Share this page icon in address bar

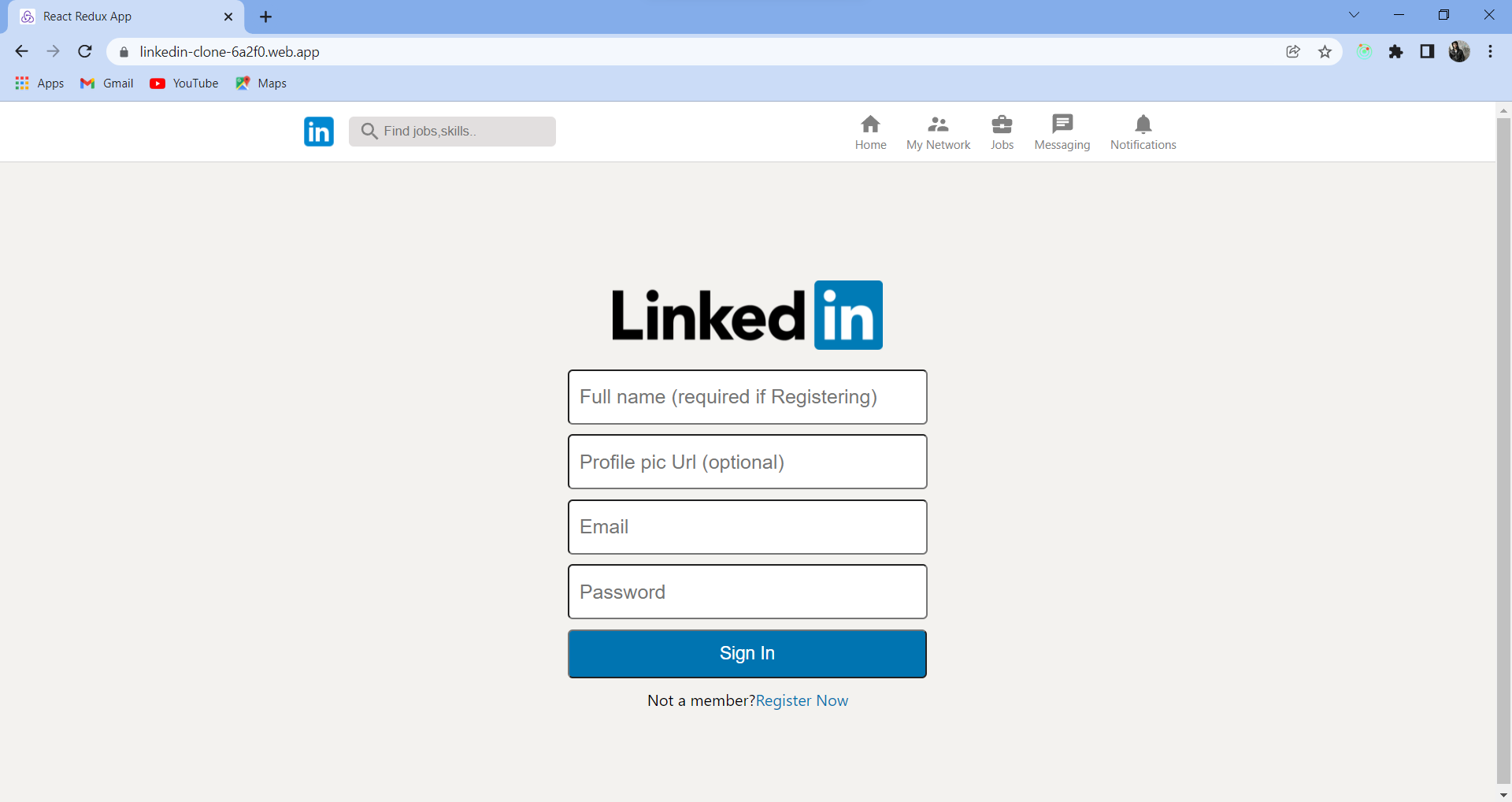[1293, 52]
